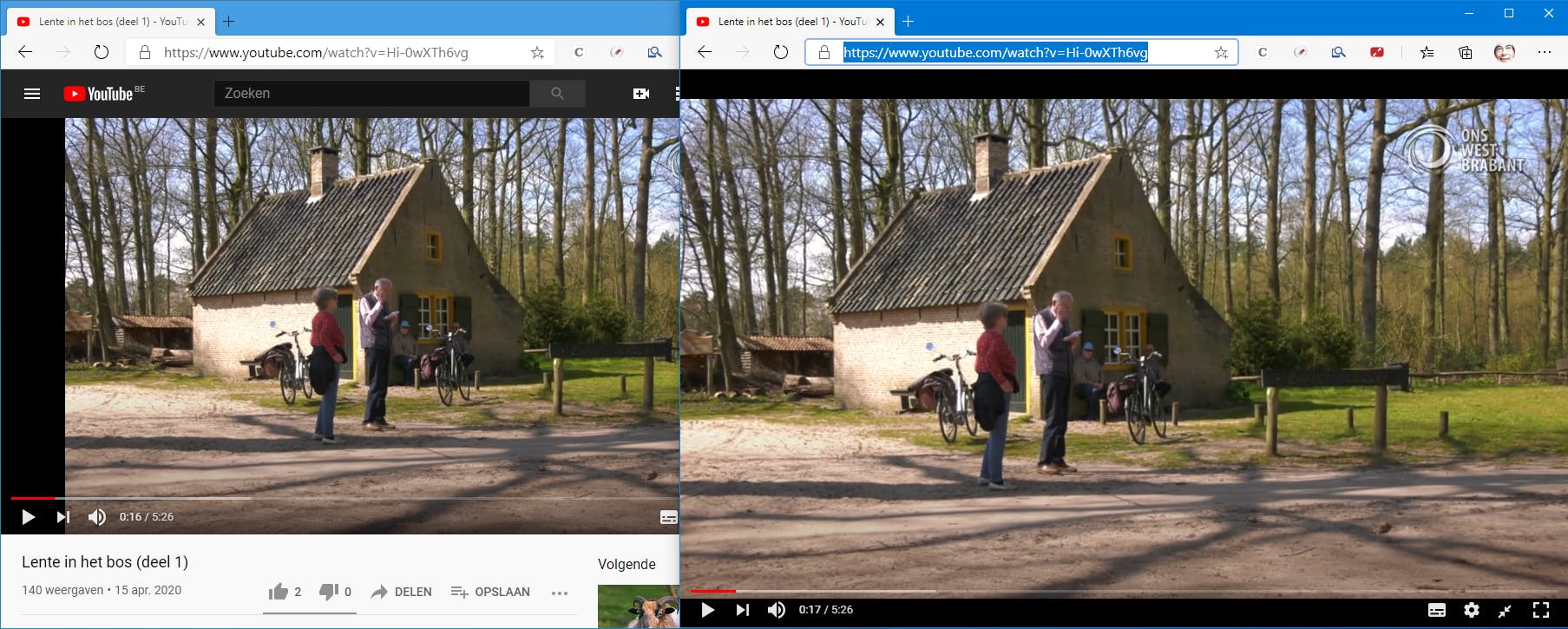Click the magnifier search button in left window
1568x629 pixels.
point(557,94)
